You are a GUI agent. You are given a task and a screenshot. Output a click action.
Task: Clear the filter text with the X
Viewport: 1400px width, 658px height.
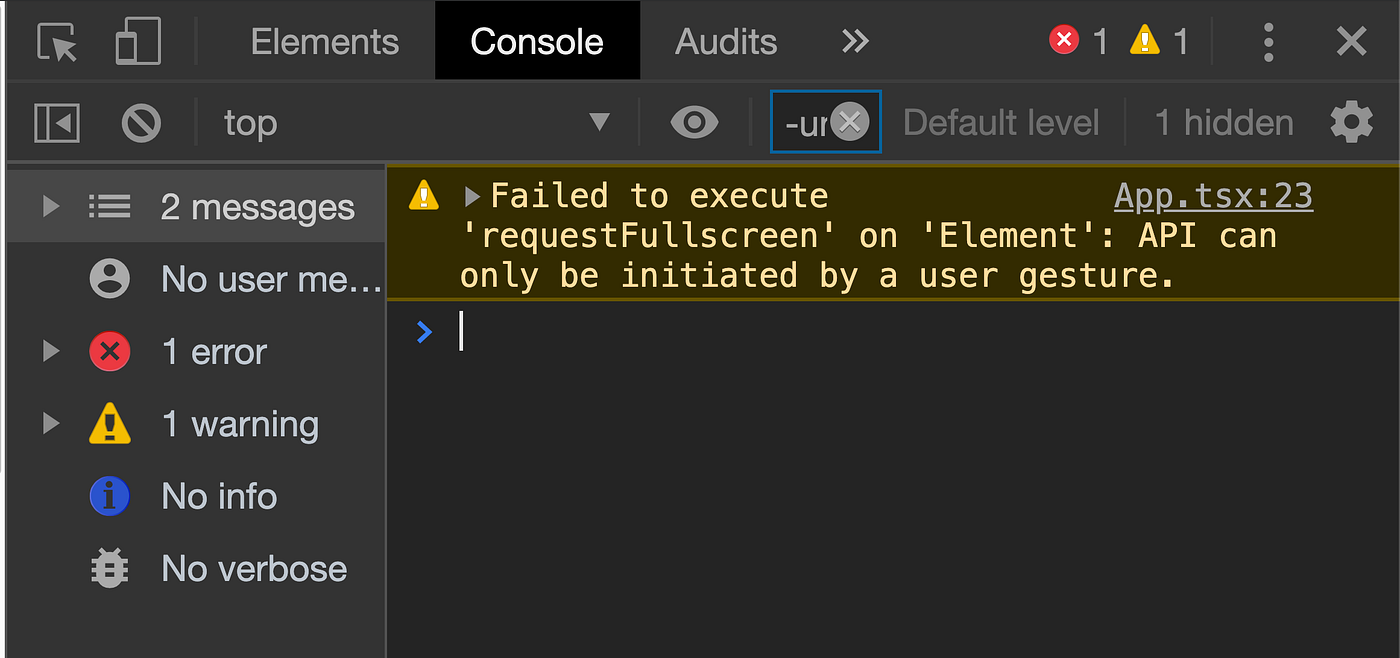pos(849,122)
